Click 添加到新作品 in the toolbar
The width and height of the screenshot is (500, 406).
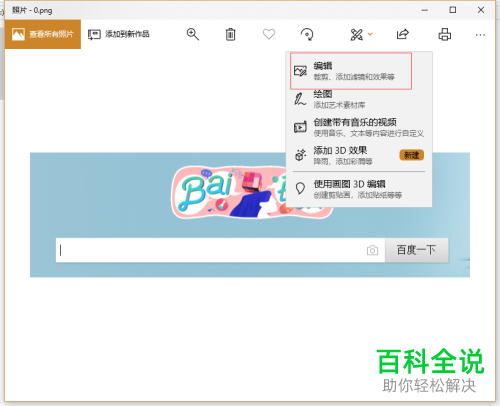(x=118, y=34)
